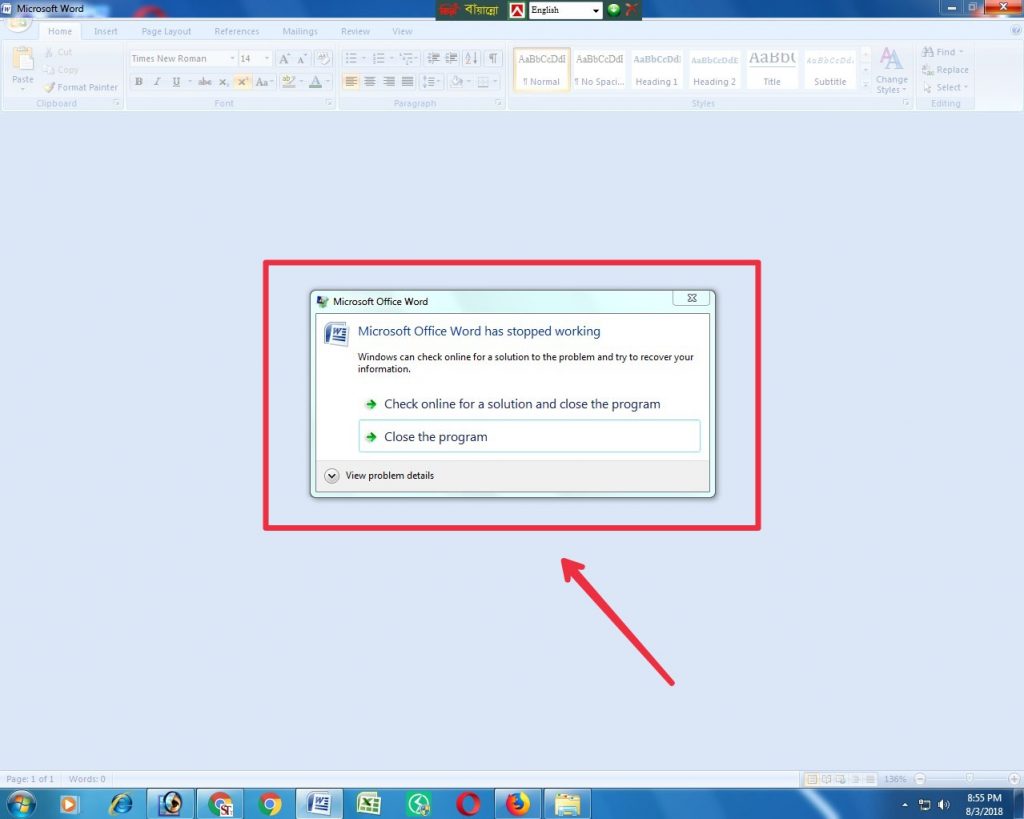Switch to the View tab
The width and height of the screenshot is (1024, 819).
tap(402, 31)
